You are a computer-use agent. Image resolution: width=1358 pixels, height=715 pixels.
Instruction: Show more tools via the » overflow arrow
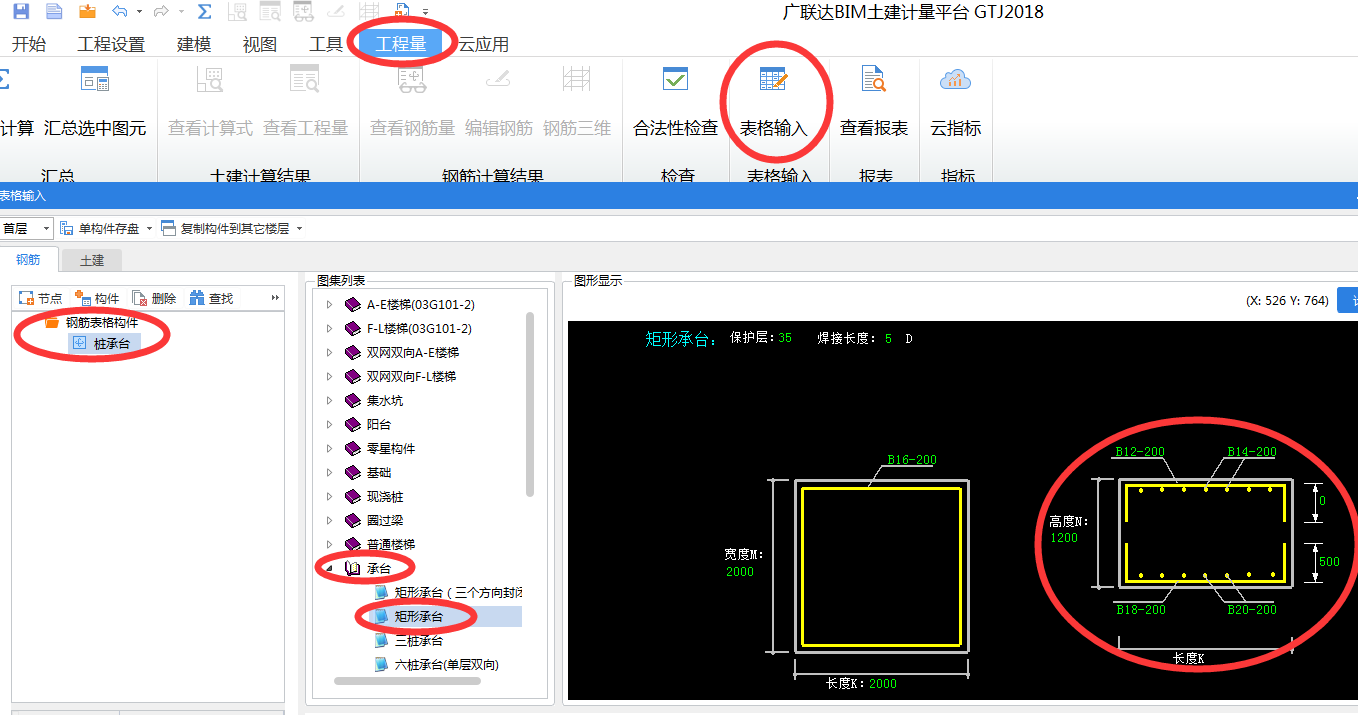pyautogui.click(x=276, y=298)
